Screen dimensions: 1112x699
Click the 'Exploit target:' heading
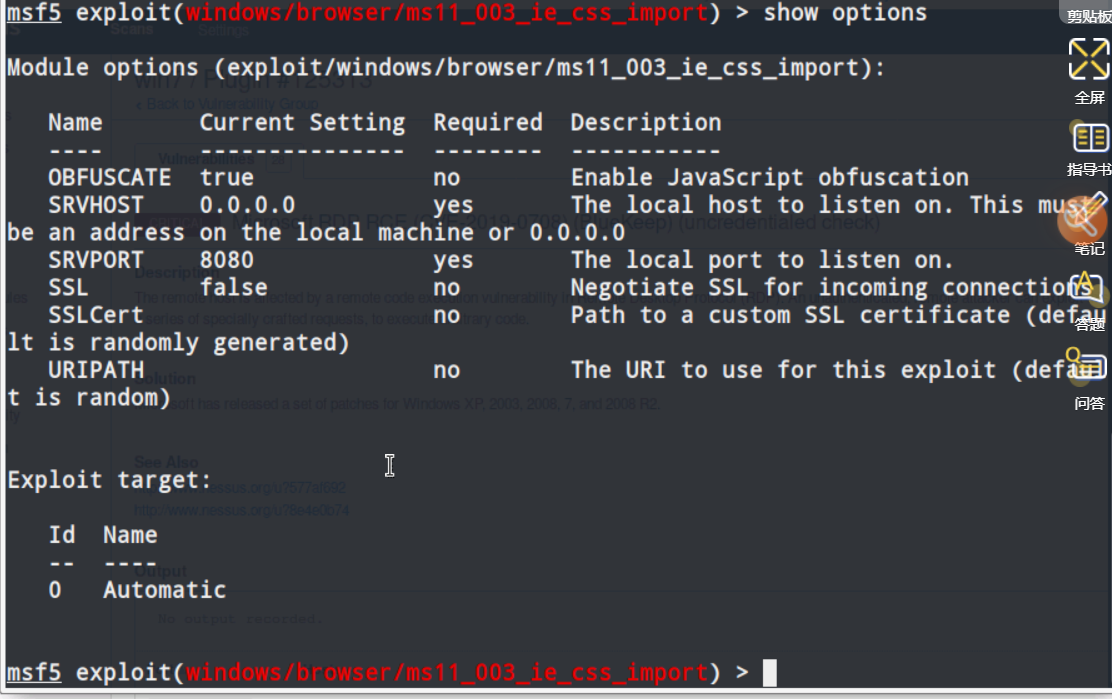[109, 480]
